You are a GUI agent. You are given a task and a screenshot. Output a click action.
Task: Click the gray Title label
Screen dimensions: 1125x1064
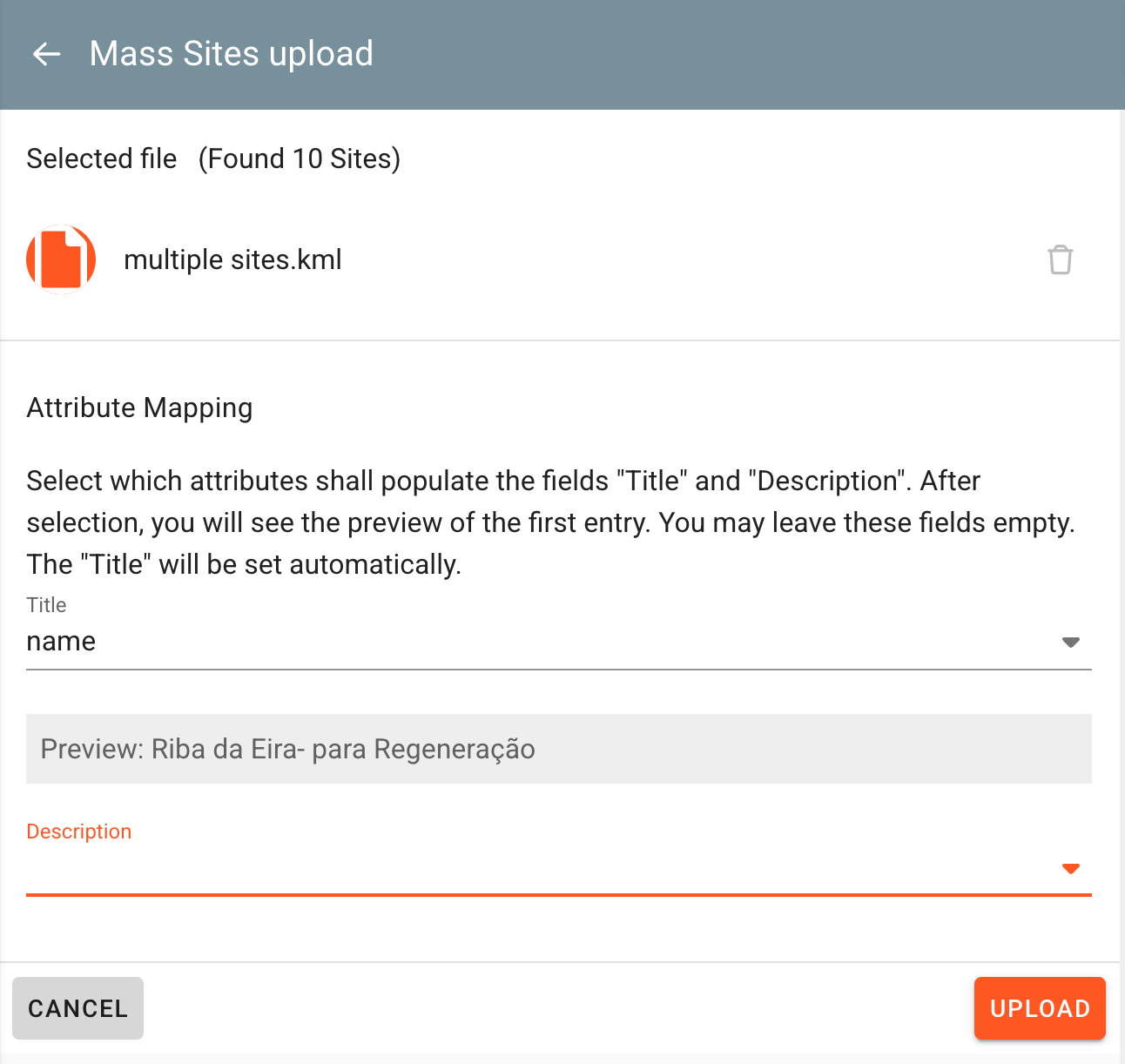[46, 605]
